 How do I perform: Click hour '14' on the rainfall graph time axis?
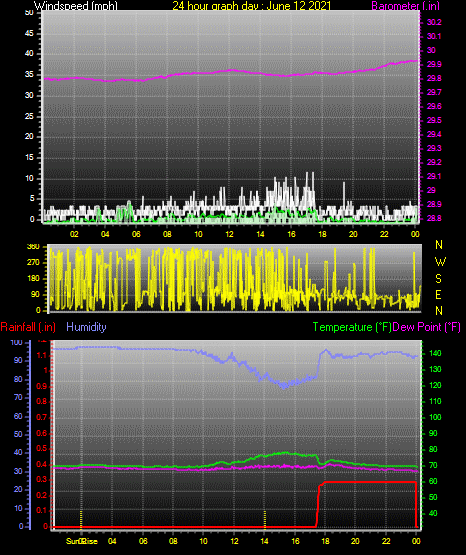point(264,541)
